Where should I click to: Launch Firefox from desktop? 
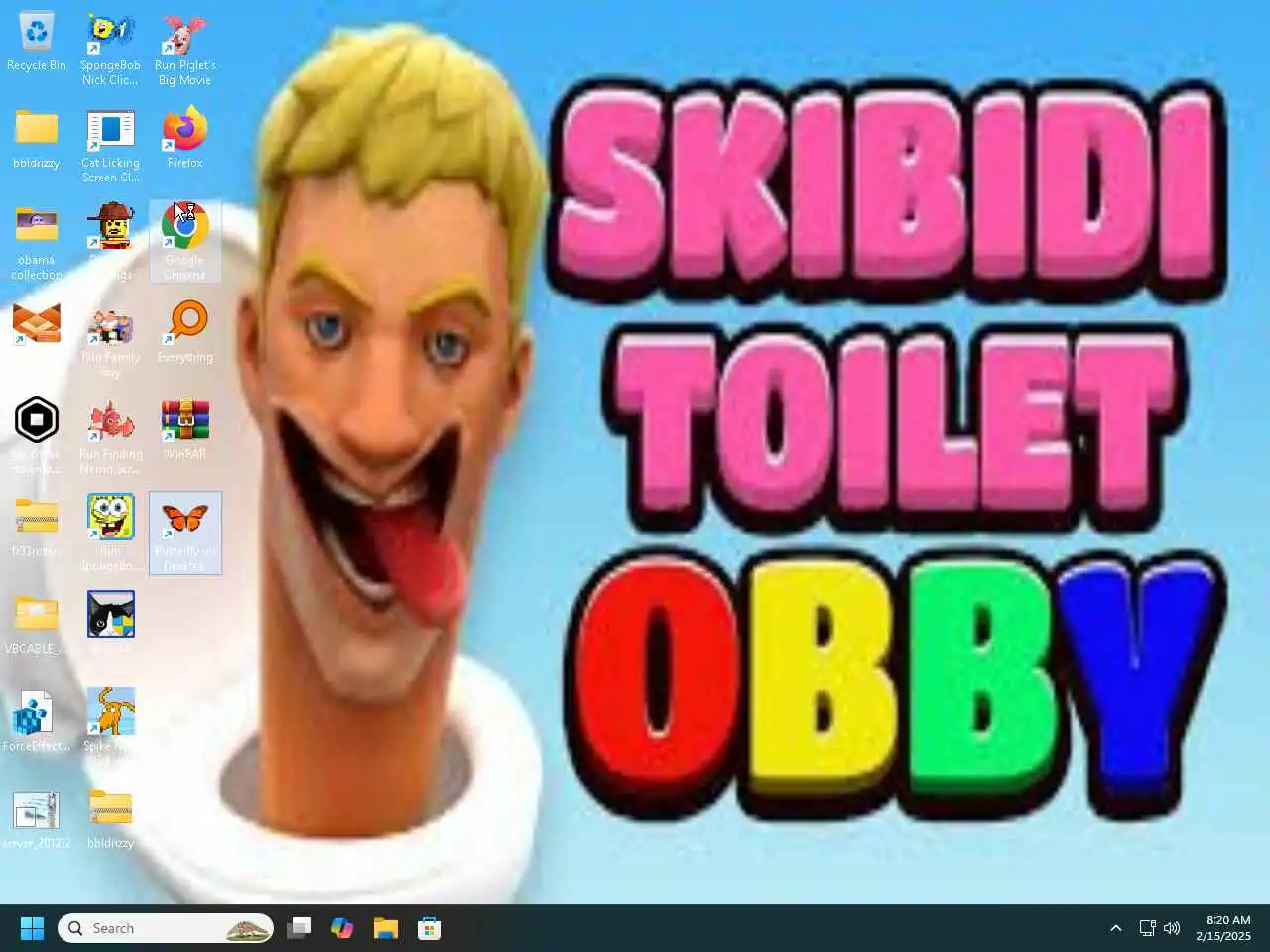click(185, 139)
